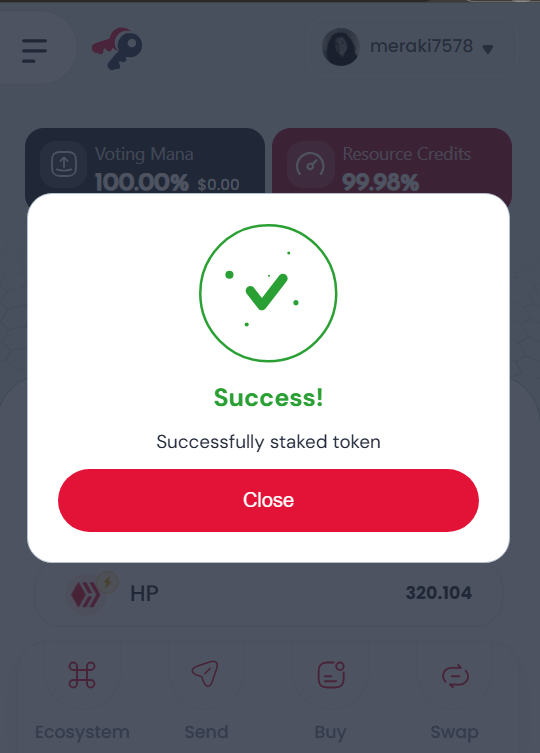The image size is (540, 753).
Task: Click the Hive Keychain key logo
Action: click(x=117, y=48)
